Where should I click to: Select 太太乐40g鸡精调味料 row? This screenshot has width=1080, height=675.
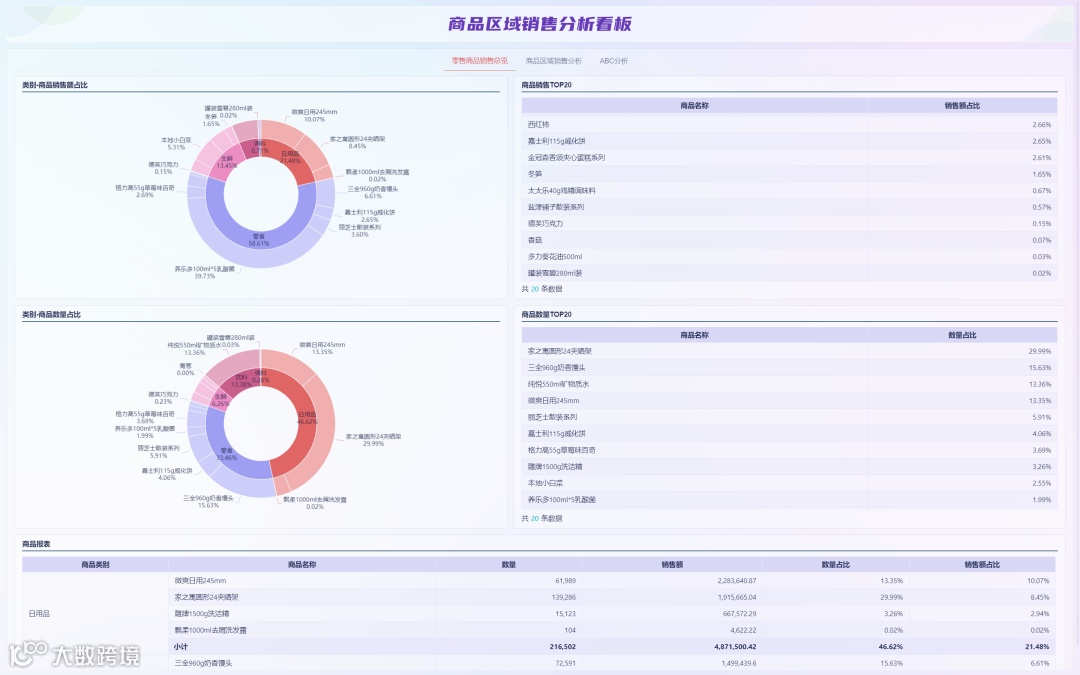point(789,191)
